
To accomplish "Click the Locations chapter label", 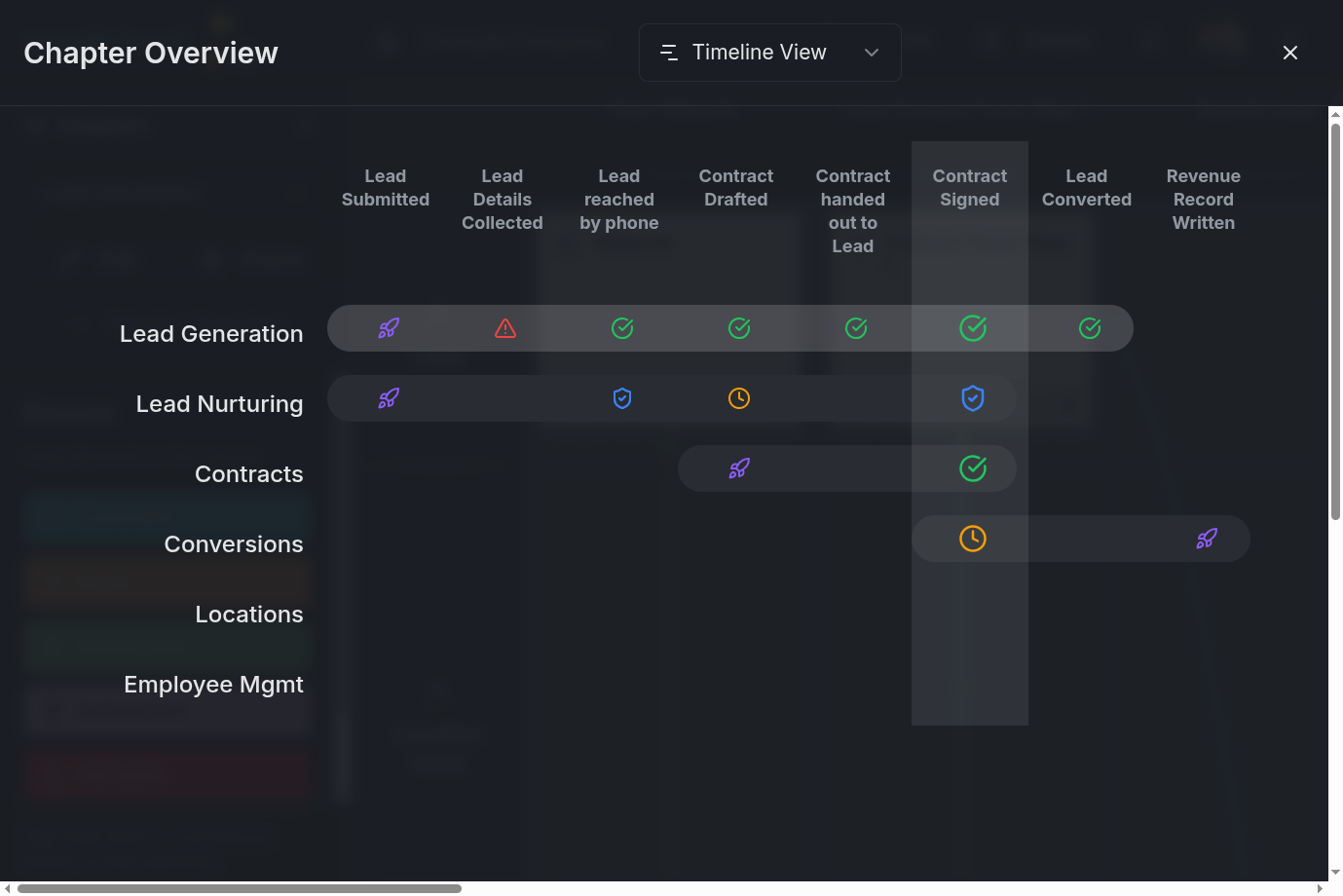I will tap(249, 615).
